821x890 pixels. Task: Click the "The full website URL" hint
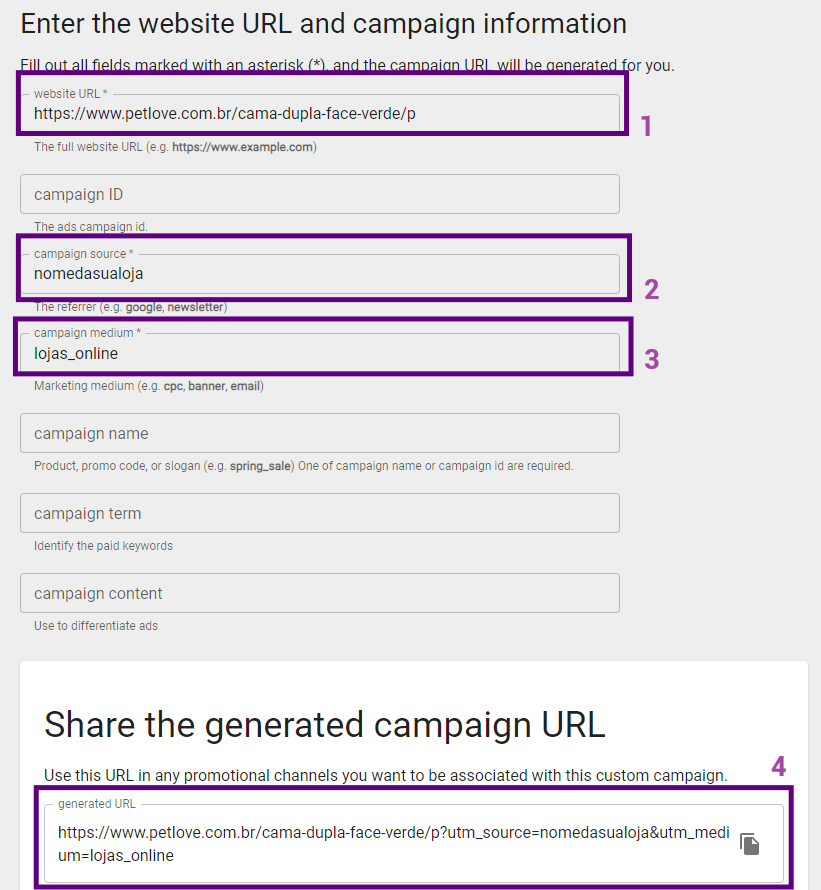click(175, 147)
